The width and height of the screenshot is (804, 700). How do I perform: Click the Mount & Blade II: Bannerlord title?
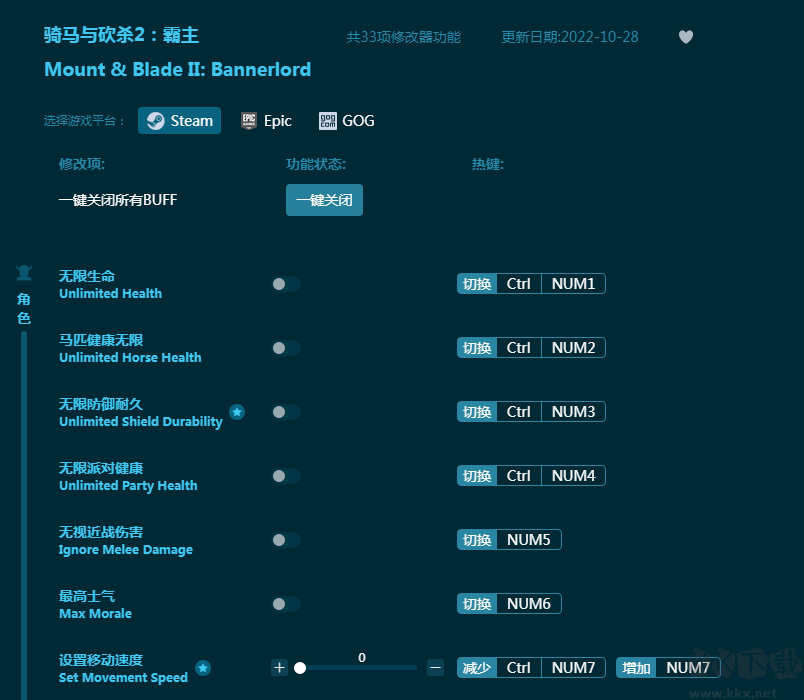tap(177, 69)
